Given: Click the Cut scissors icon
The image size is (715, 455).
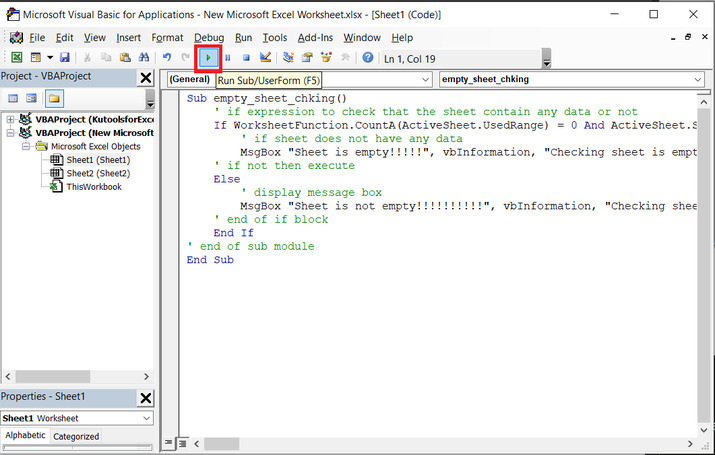Looking at the screenshot, I should click(87, 57).
